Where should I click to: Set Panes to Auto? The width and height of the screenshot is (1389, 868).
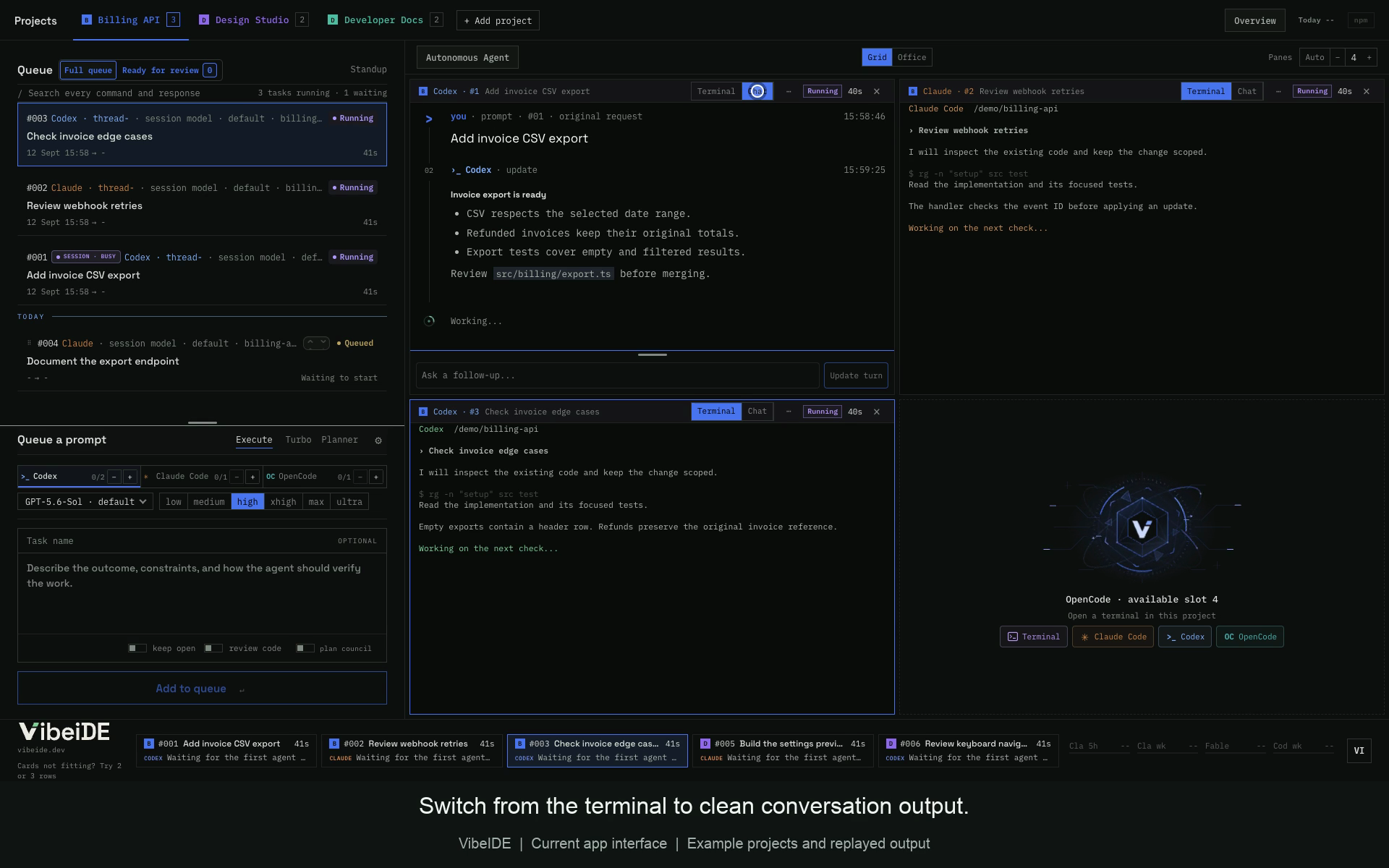pyautogui.click(x=1315, y=57)
